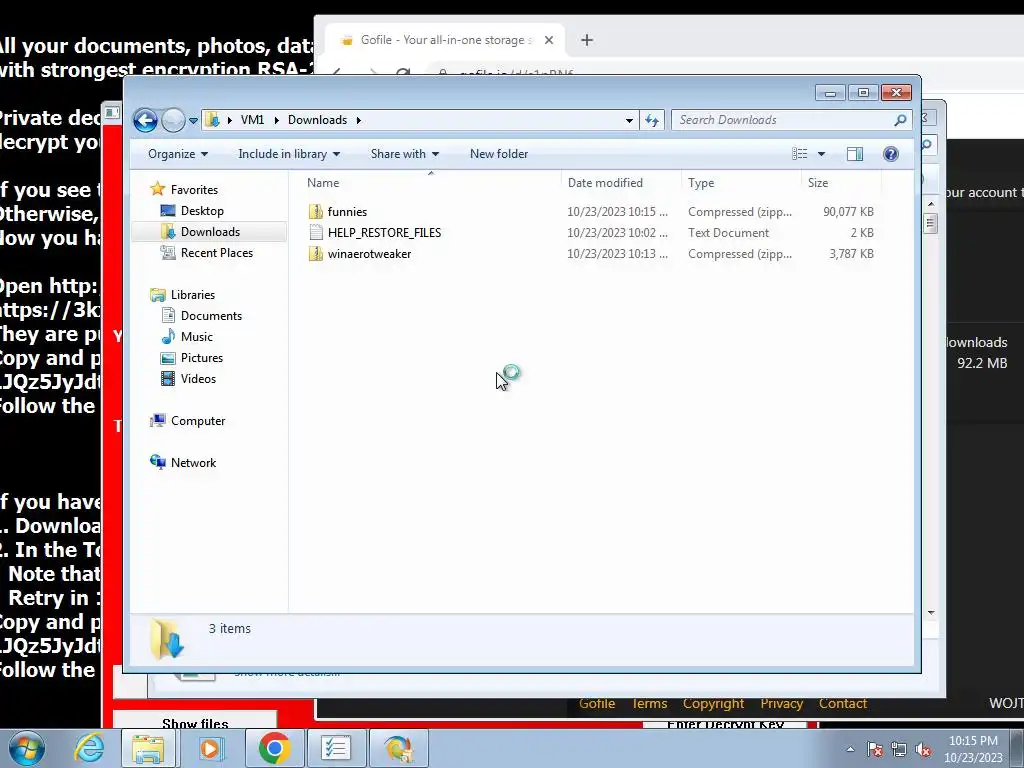Click HELP_RESTORE_FILES file name
This screenshot has height=768, width=1024.
click(x=385, y=232)
